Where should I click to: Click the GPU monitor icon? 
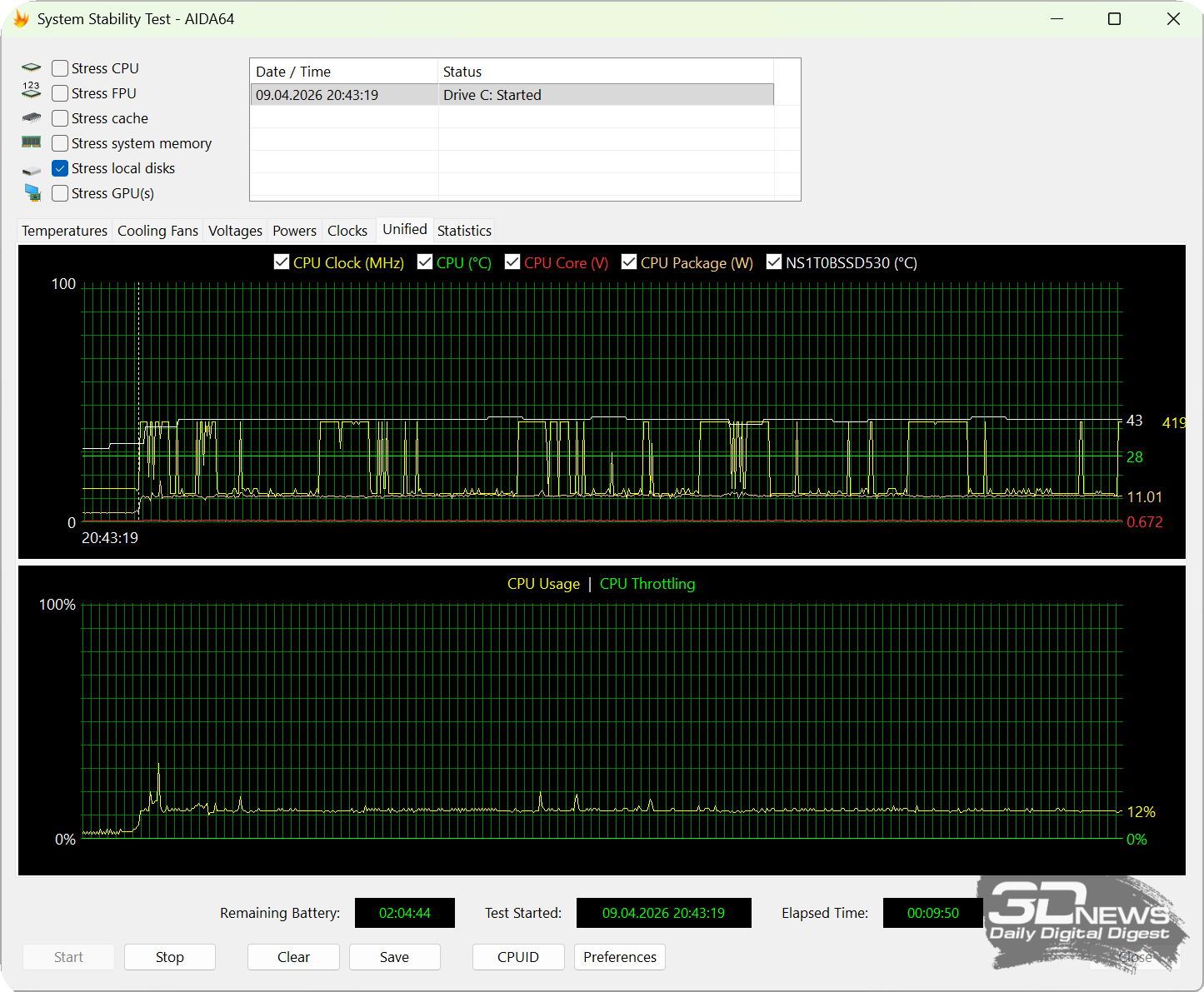(x=32, y=193)
